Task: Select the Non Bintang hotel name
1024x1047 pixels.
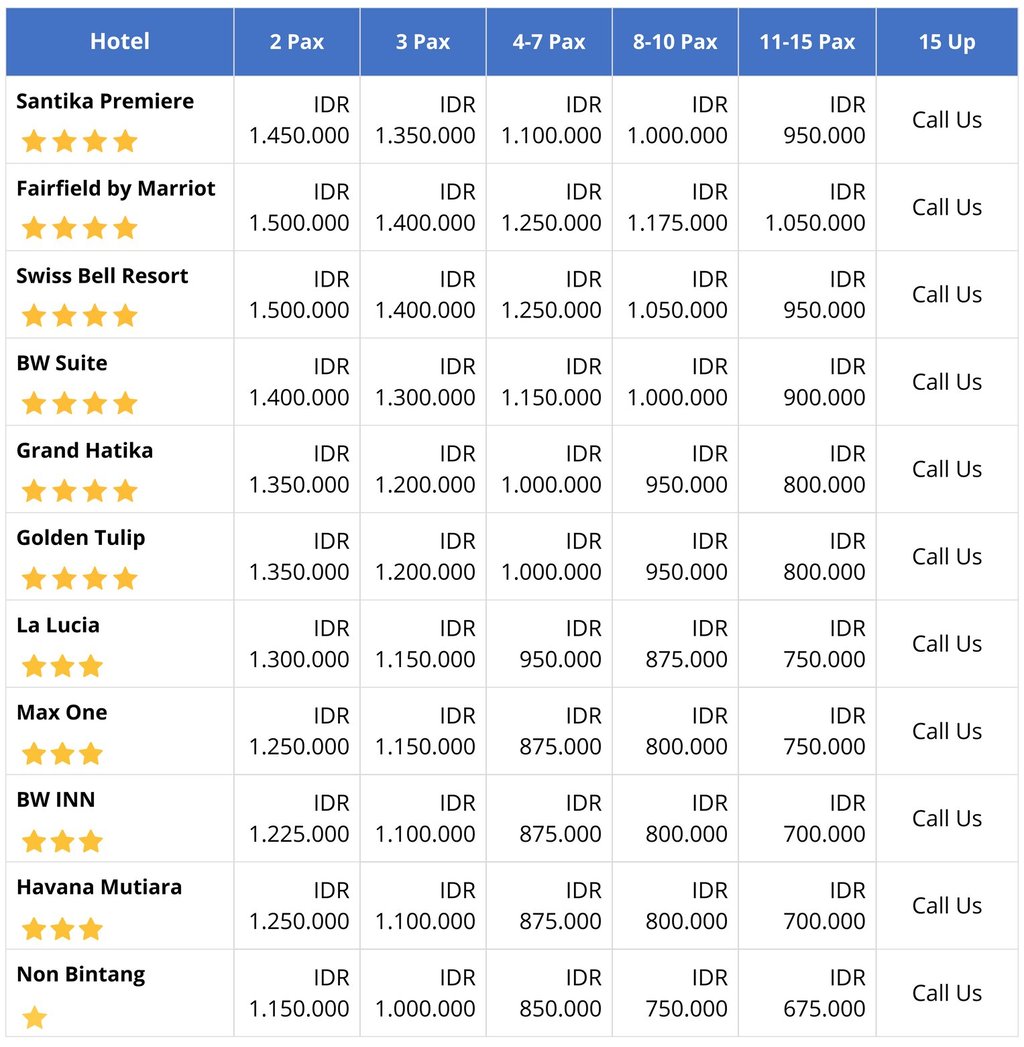Action: [x=80, y=975]
